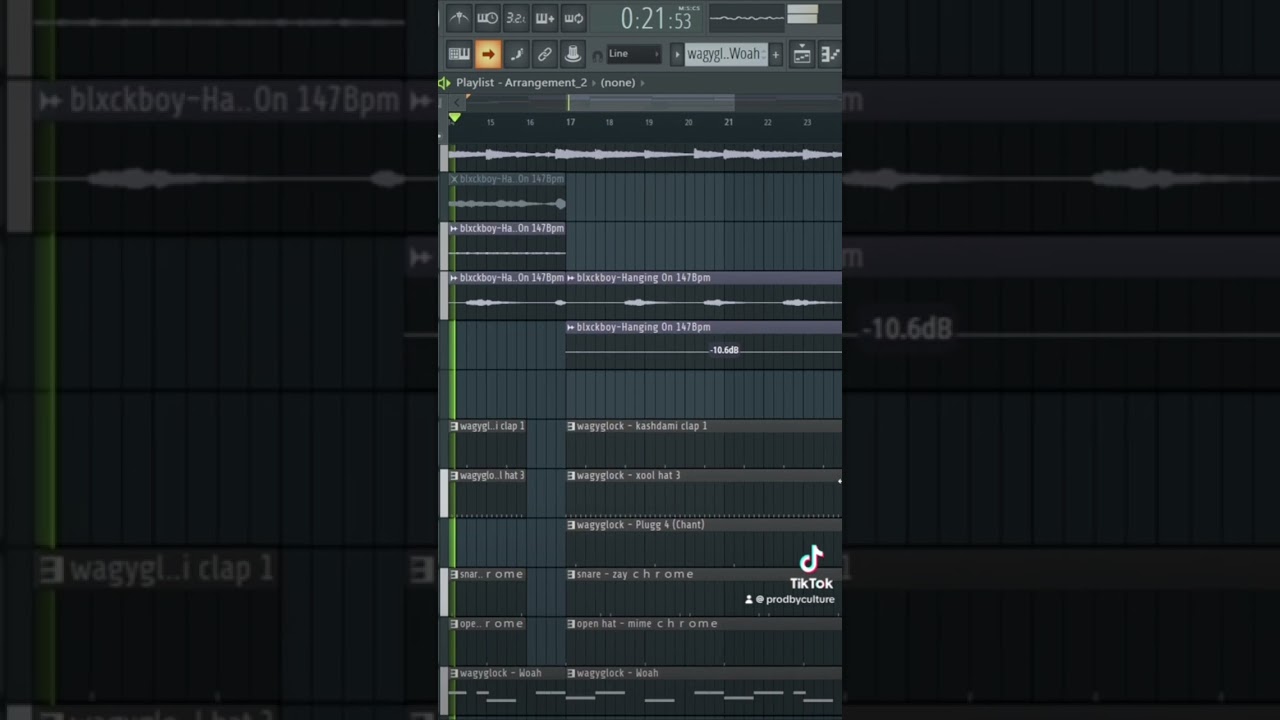Select short snar.. rome clip

pyautogui.click(x=487, y=591)
